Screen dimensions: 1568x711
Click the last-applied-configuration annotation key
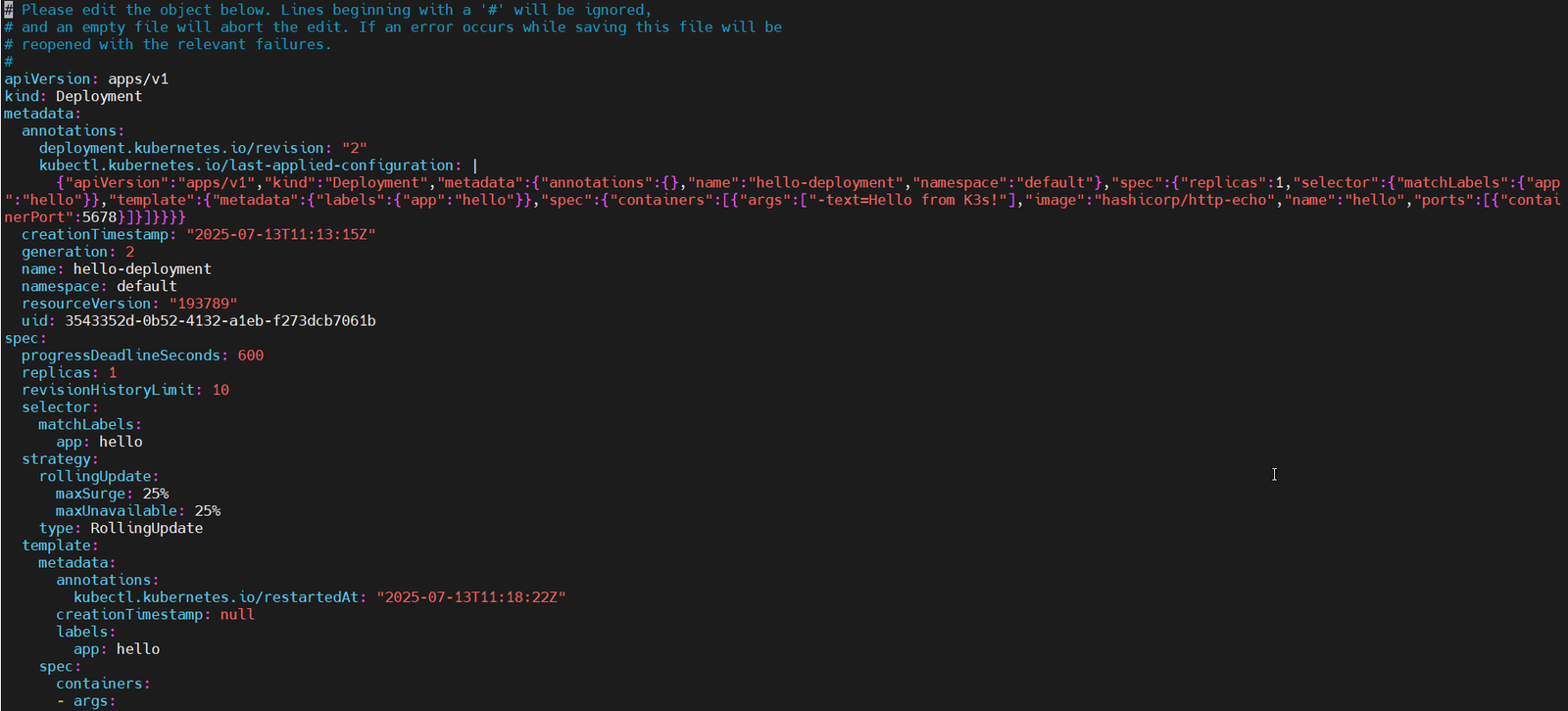point(246,166)
